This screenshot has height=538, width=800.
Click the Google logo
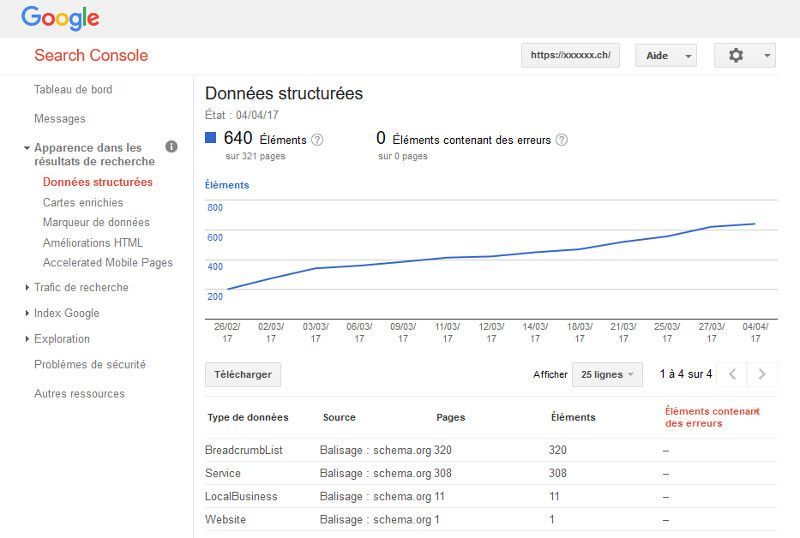pos(60,18)
